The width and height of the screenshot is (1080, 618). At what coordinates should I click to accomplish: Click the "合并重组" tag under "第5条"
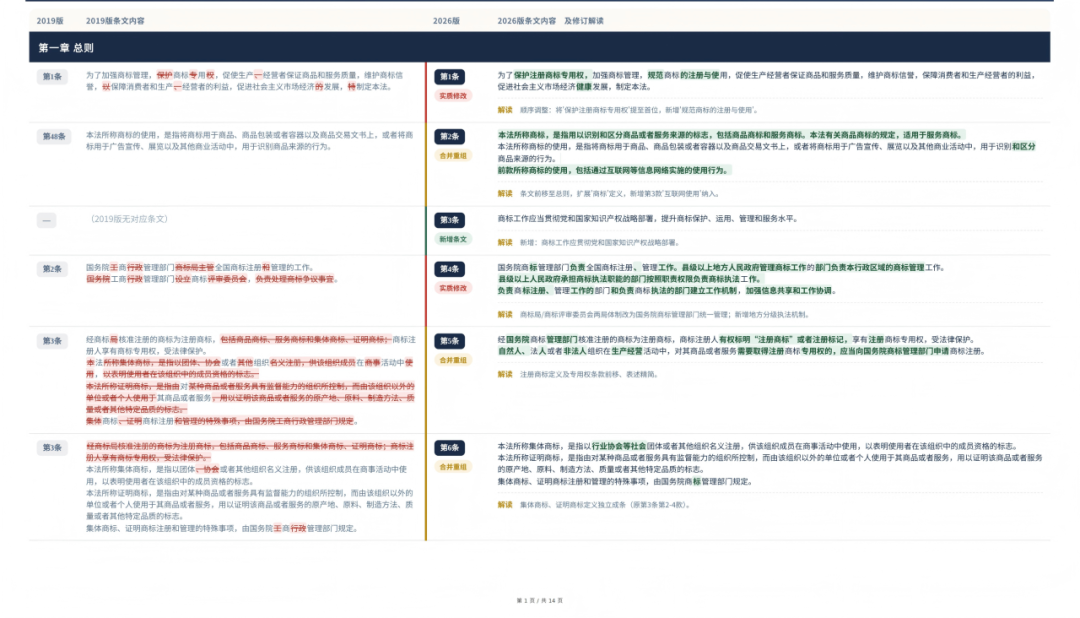453,360
